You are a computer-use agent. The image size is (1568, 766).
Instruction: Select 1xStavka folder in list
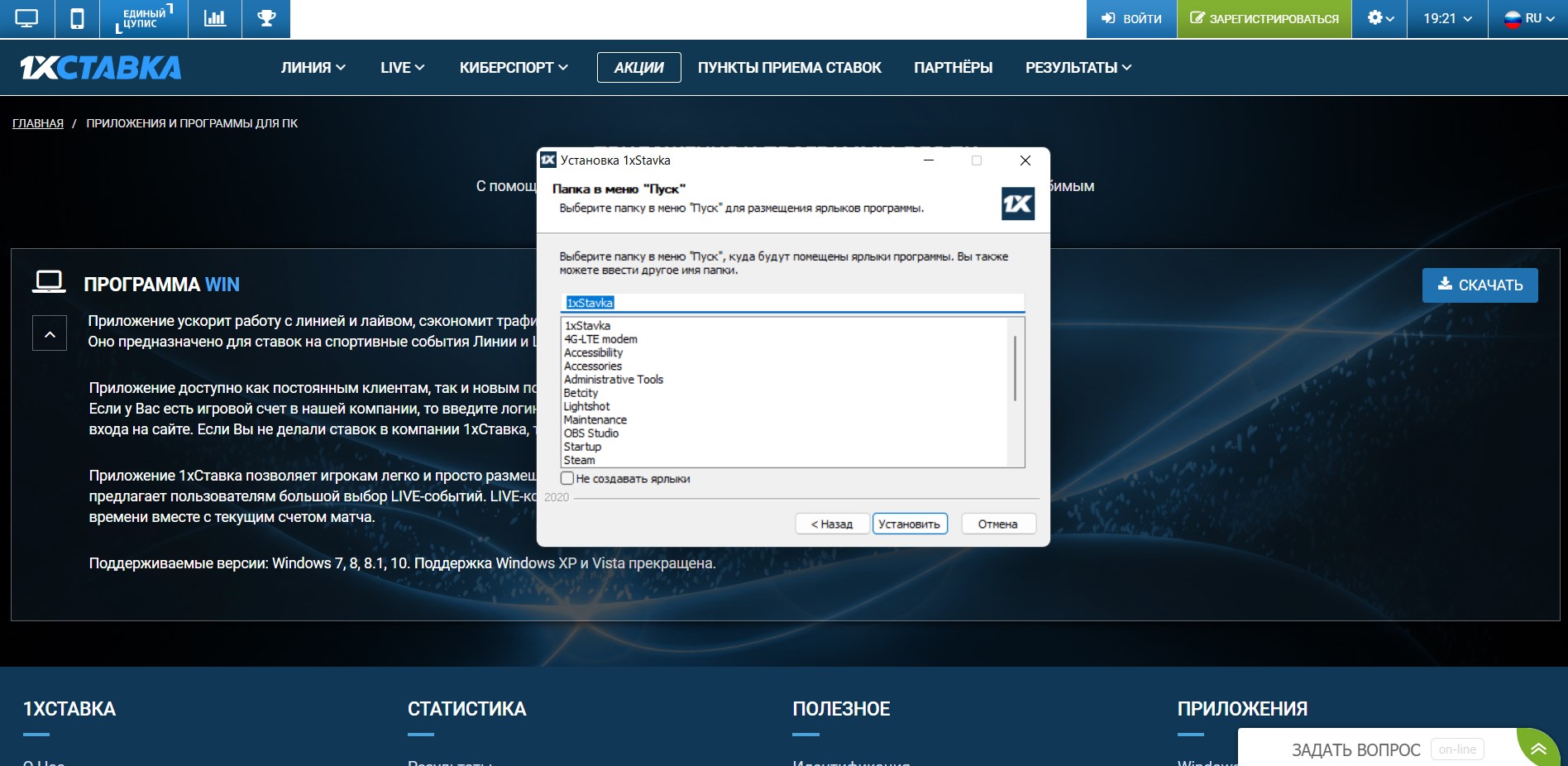(x=587, y=326)
